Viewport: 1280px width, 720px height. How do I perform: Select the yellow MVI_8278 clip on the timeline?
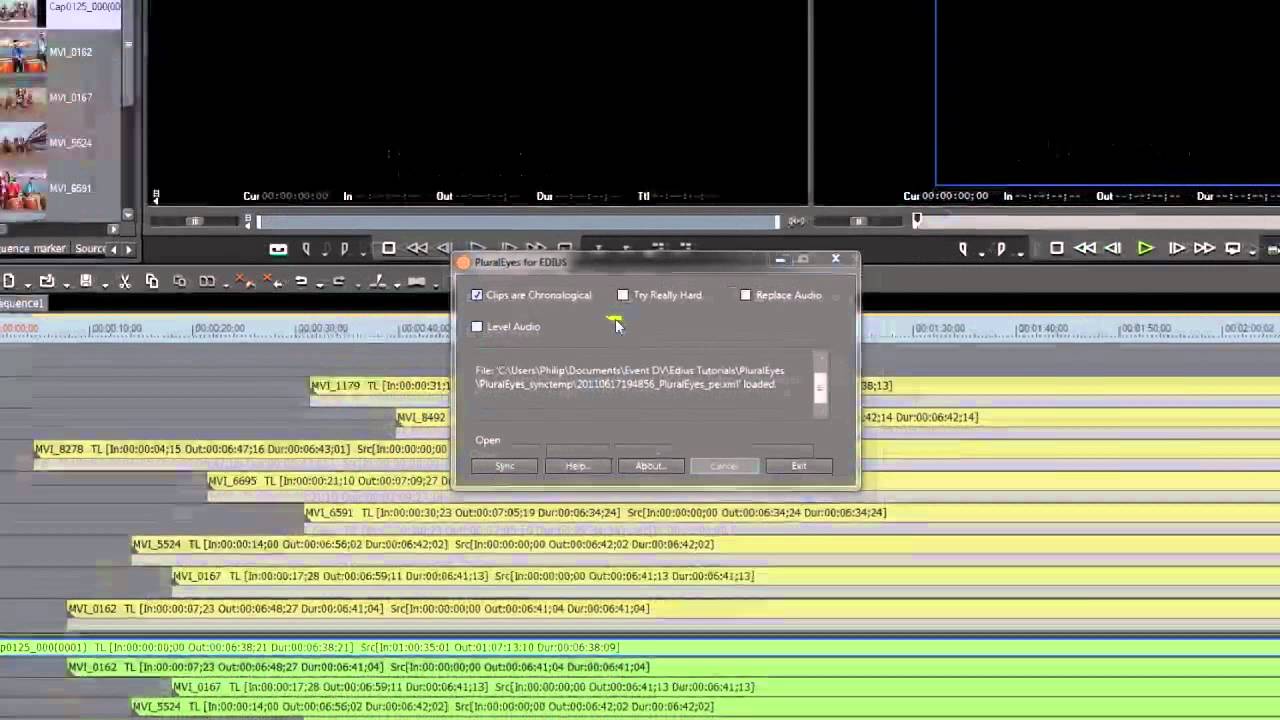pyautogui.click(x=240, y=449)
